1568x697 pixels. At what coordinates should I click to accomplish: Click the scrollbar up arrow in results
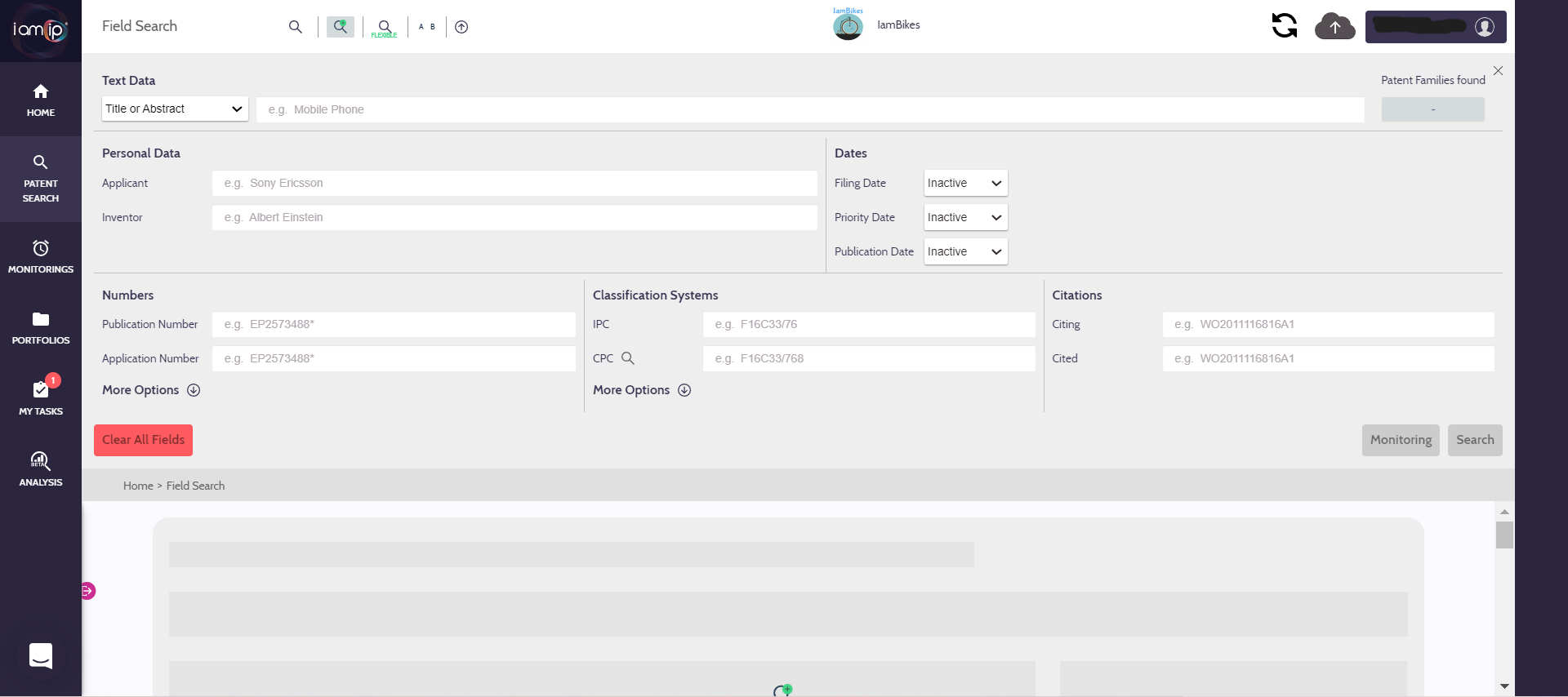click(x=1504, y=512)
